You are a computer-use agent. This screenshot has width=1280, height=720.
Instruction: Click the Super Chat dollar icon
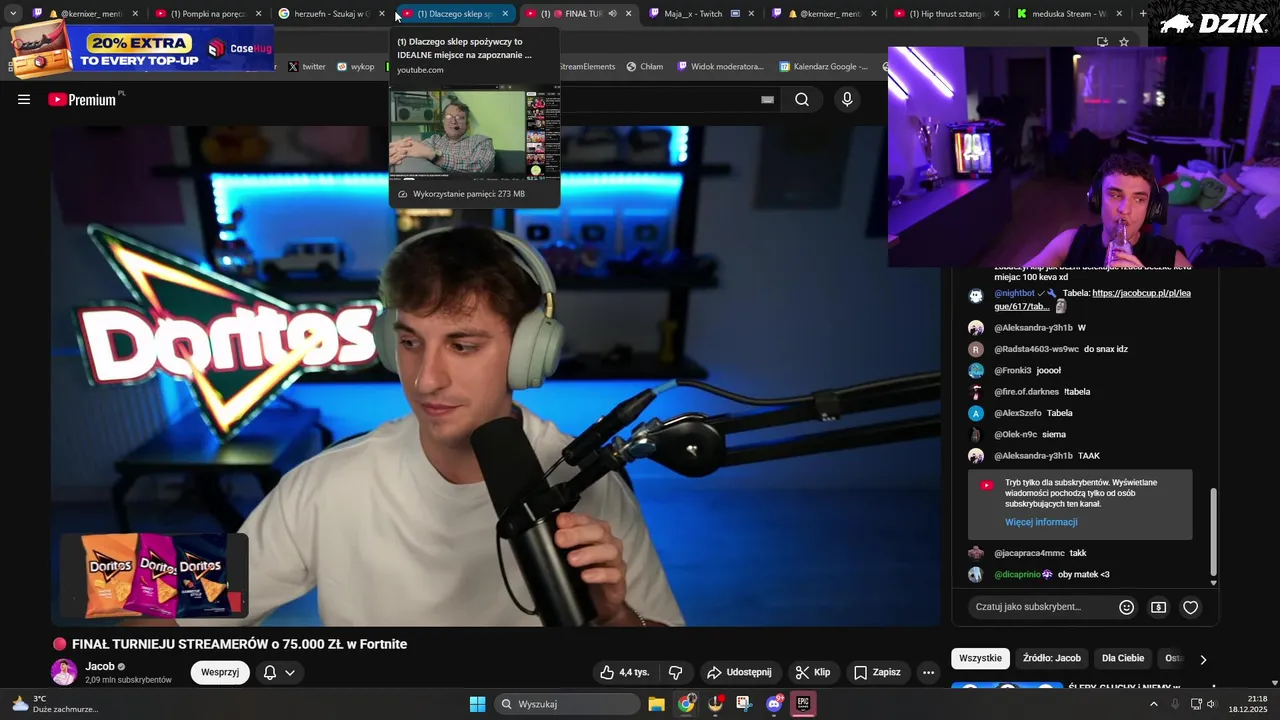tap(1158, 607)
